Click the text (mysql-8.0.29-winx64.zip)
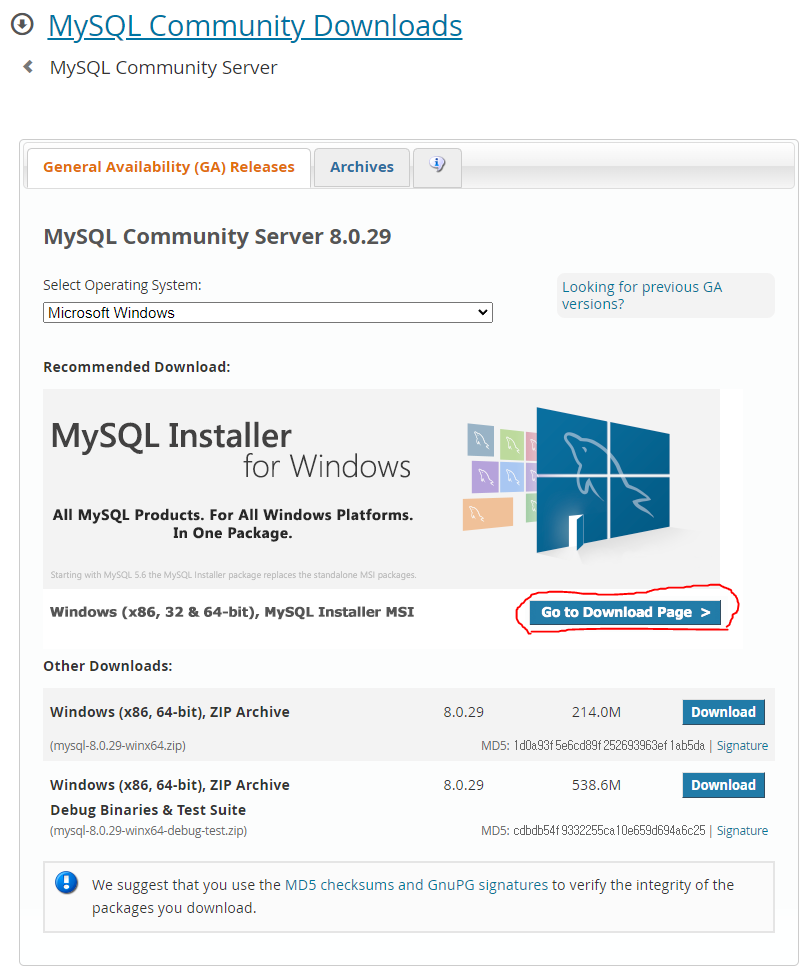The width and height of the screenshot is (811, 977). pyautogui.click(x=118, y=746)
